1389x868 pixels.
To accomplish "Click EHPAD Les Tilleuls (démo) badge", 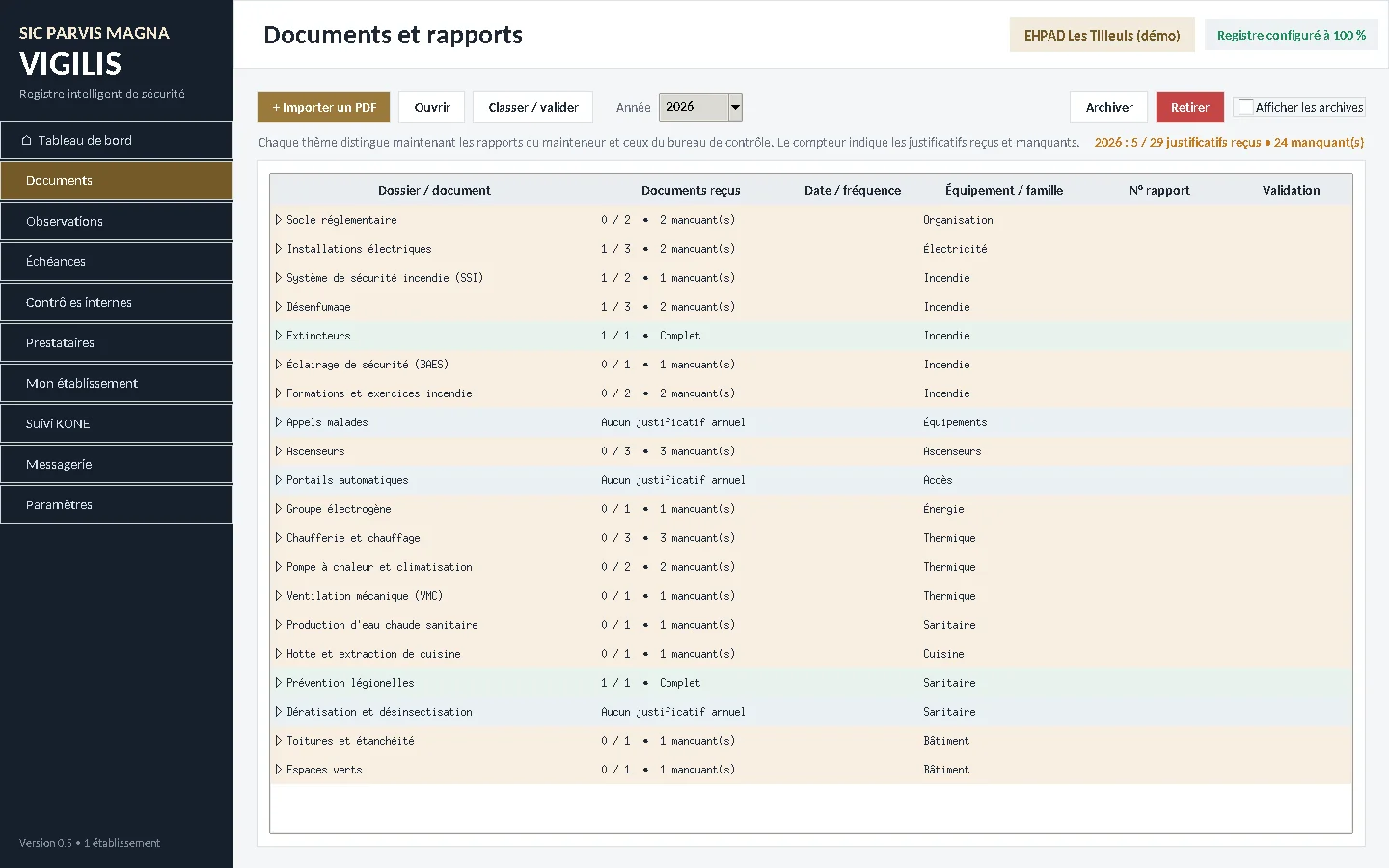I will [1102, 35].
